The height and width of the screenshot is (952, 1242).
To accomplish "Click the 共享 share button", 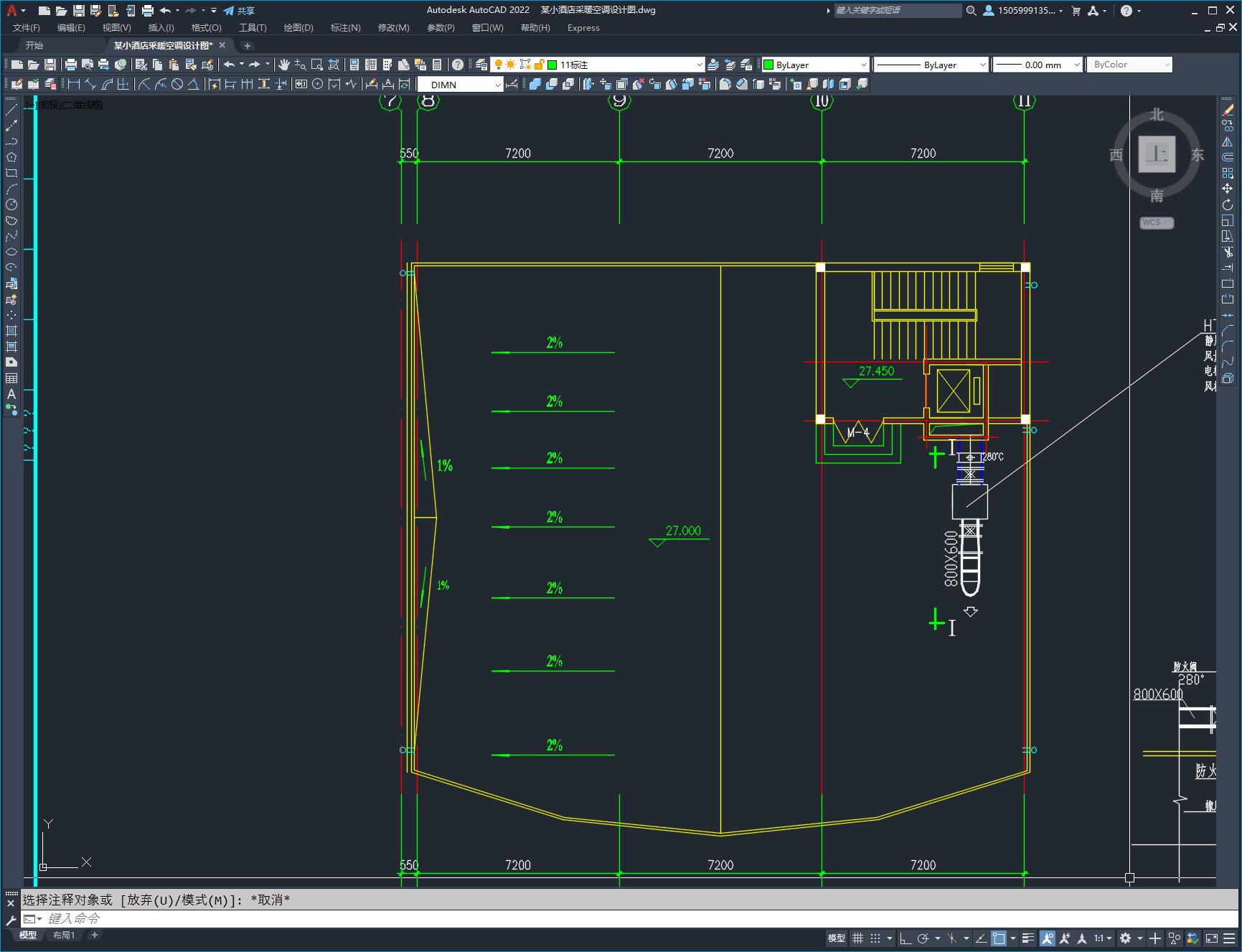I will coord(240,11).
